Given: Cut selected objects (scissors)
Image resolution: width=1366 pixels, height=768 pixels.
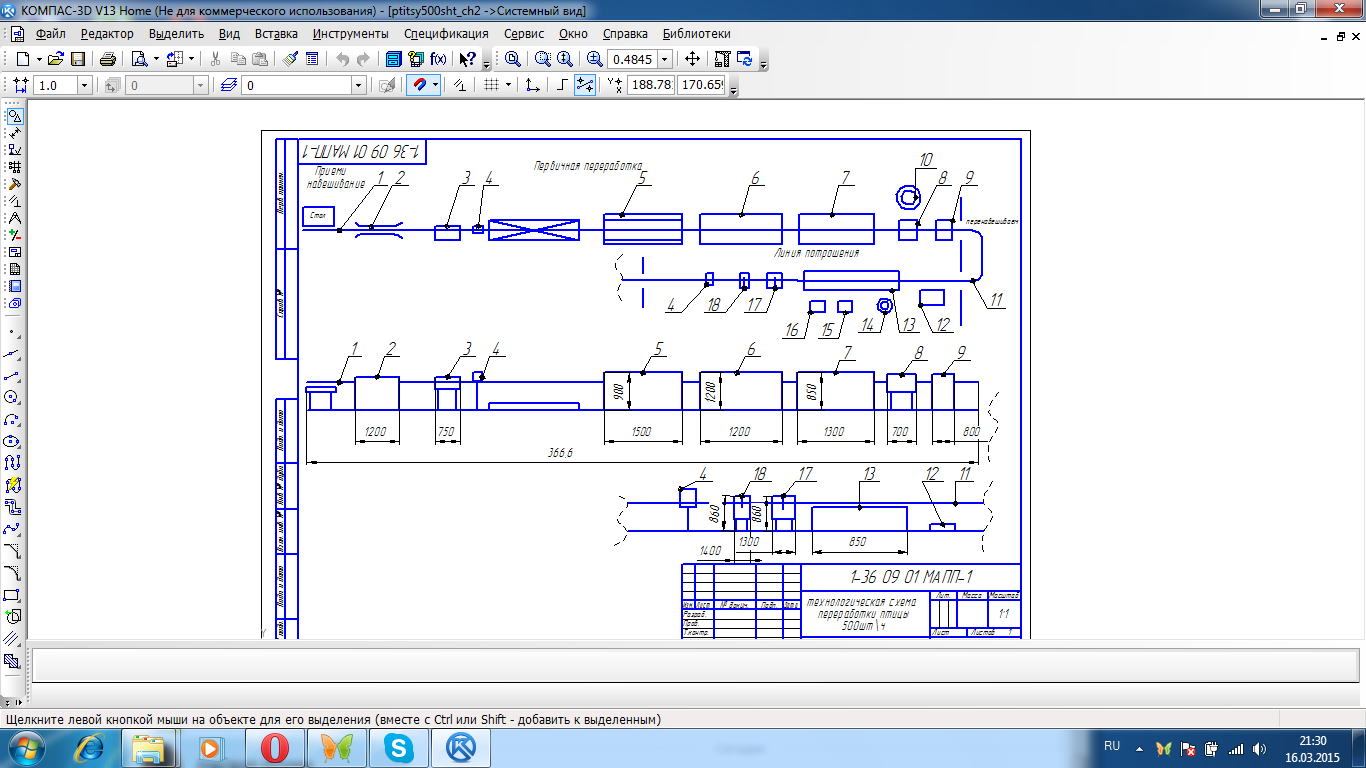Looking at the screenshot, I should 215,59.
